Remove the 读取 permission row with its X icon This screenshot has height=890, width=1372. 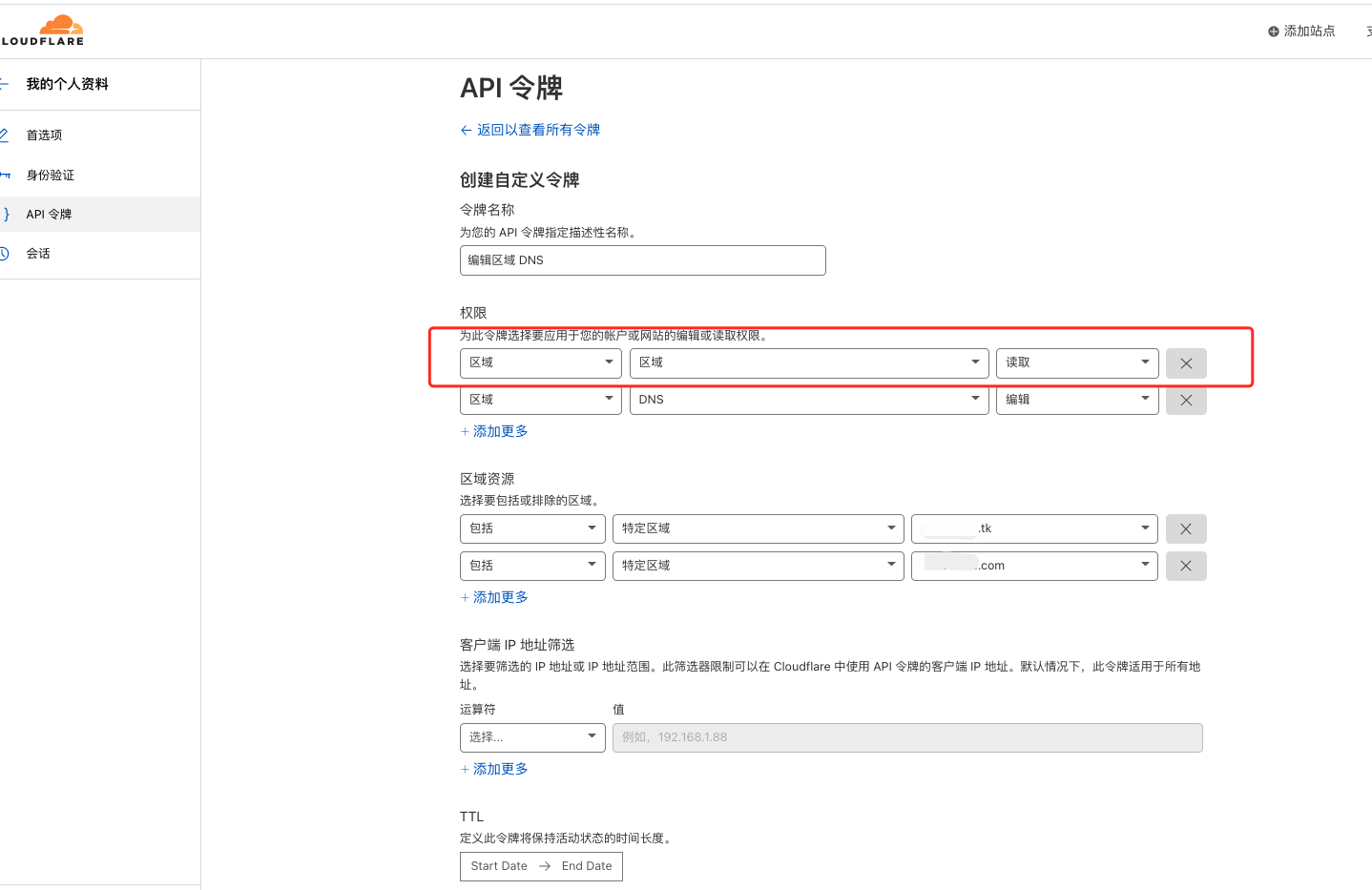pyautogui.click(x=1186, y=363)
